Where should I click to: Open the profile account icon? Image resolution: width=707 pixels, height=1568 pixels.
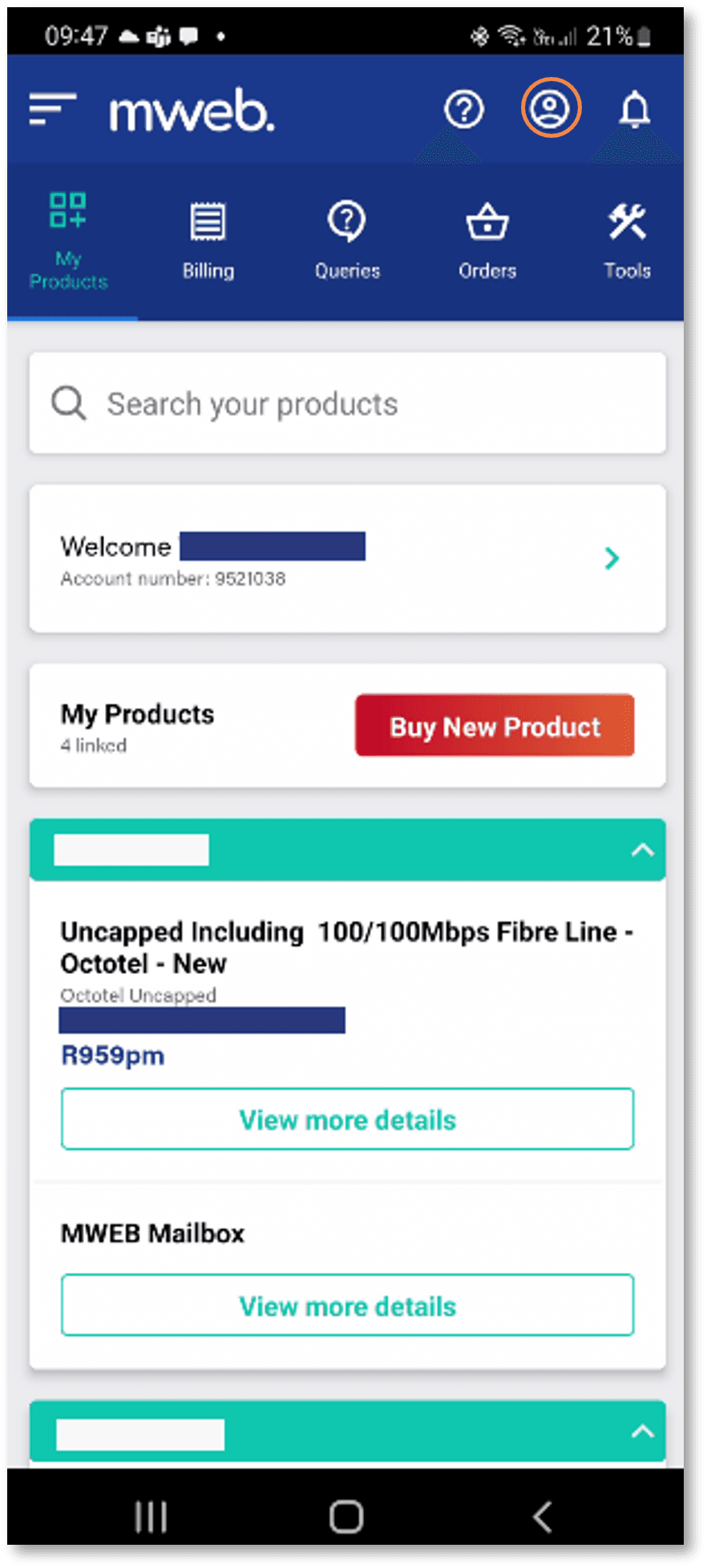point(551,108)
